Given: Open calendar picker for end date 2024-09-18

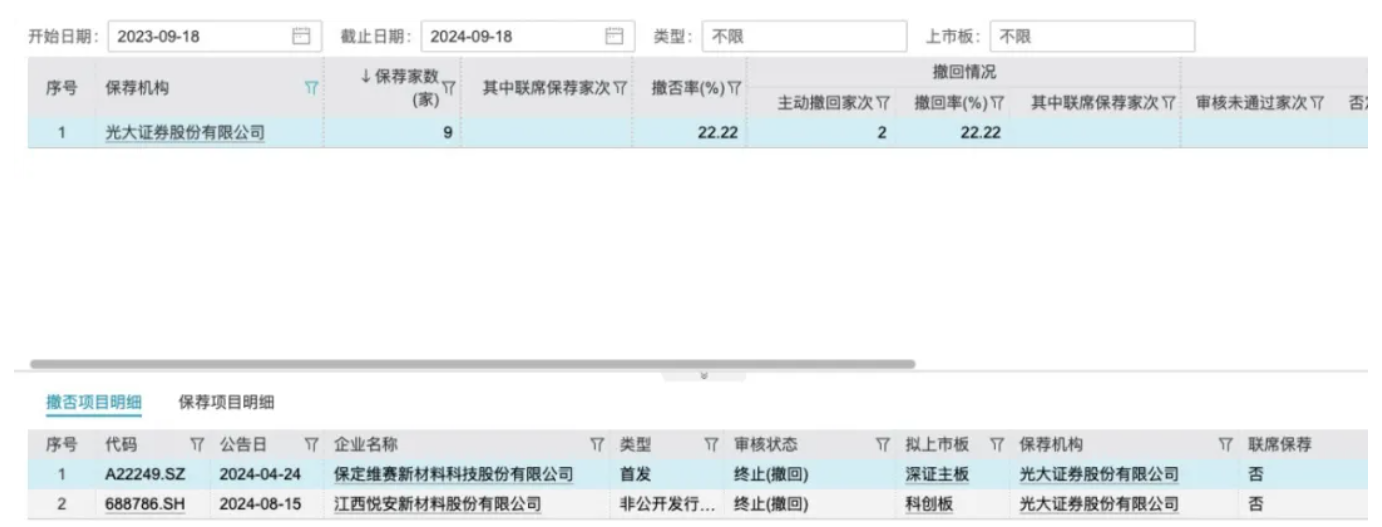Looking at the screenshot, I should pyautogui.click(x=615, y=36).
